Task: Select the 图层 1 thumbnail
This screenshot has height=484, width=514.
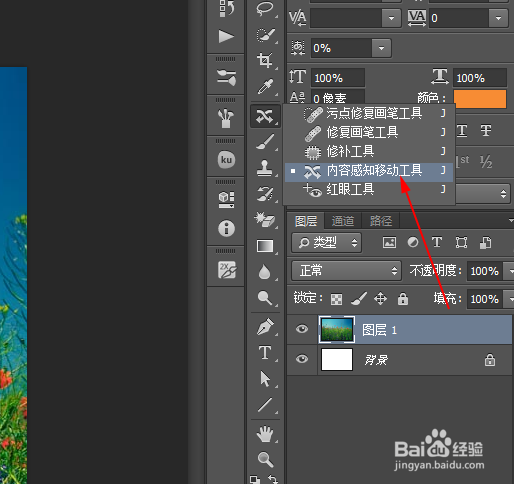Action: click(x=337, y=330)
